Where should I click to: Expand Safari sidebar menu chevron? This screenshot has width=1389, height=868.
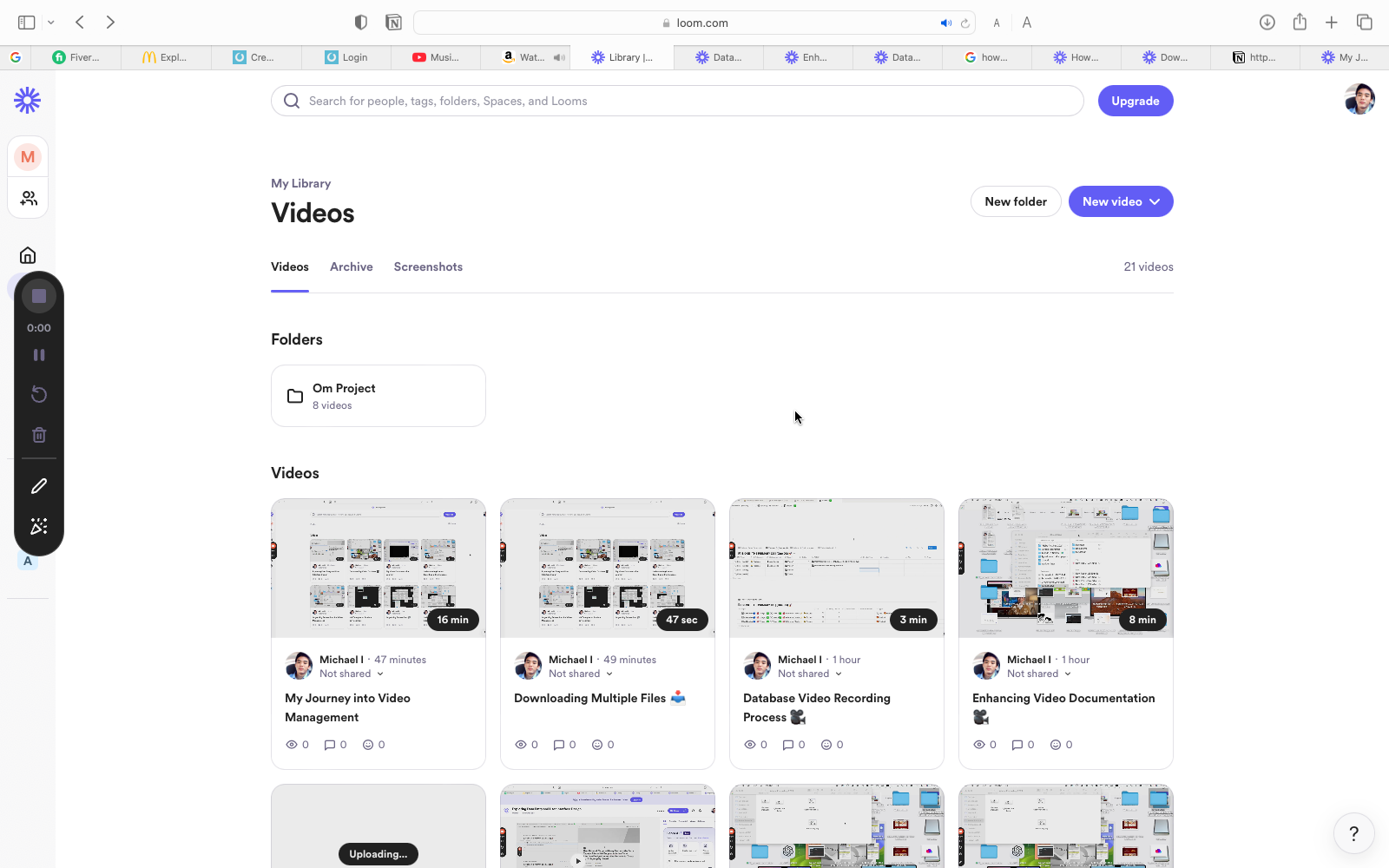tap(51, 23)
